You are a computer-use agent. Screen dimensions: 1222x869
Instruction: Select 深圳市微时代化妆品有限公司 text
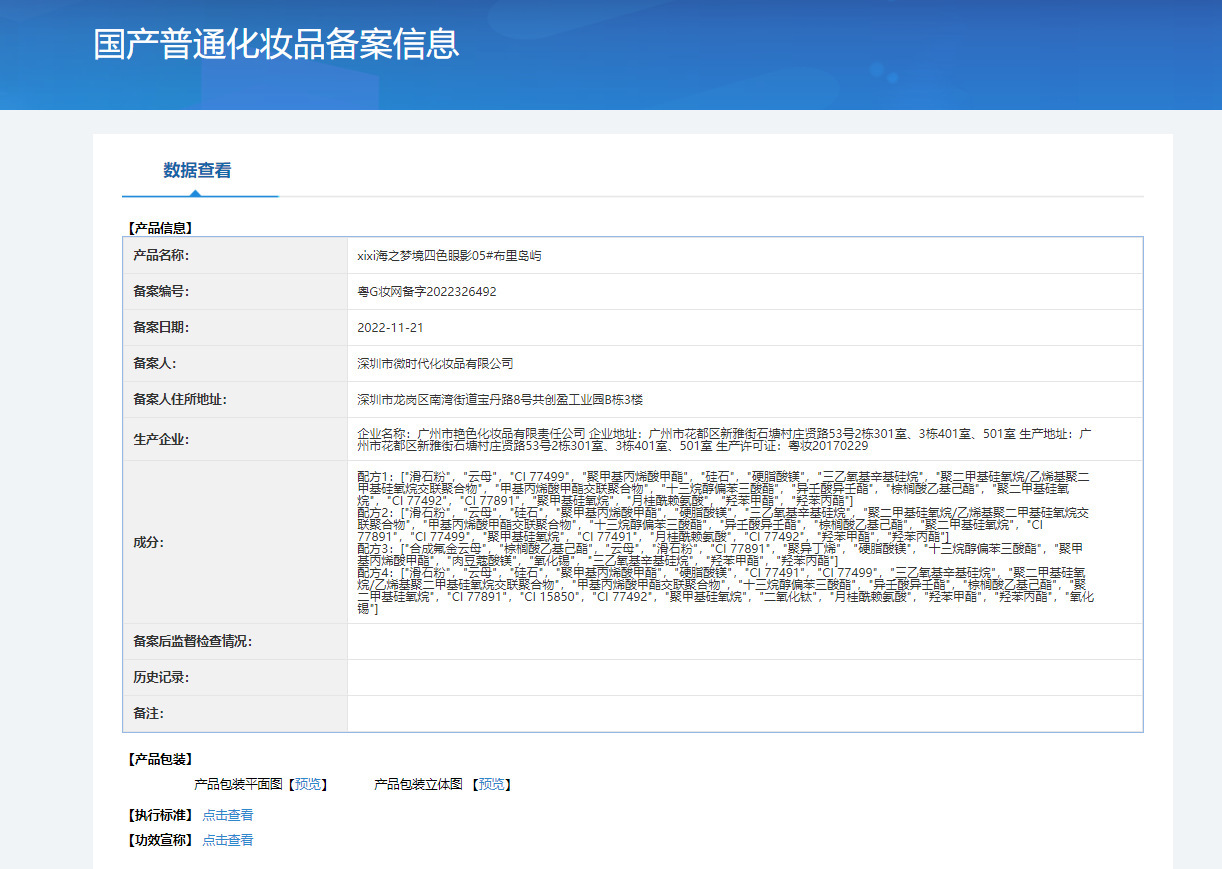pos(435,364)
